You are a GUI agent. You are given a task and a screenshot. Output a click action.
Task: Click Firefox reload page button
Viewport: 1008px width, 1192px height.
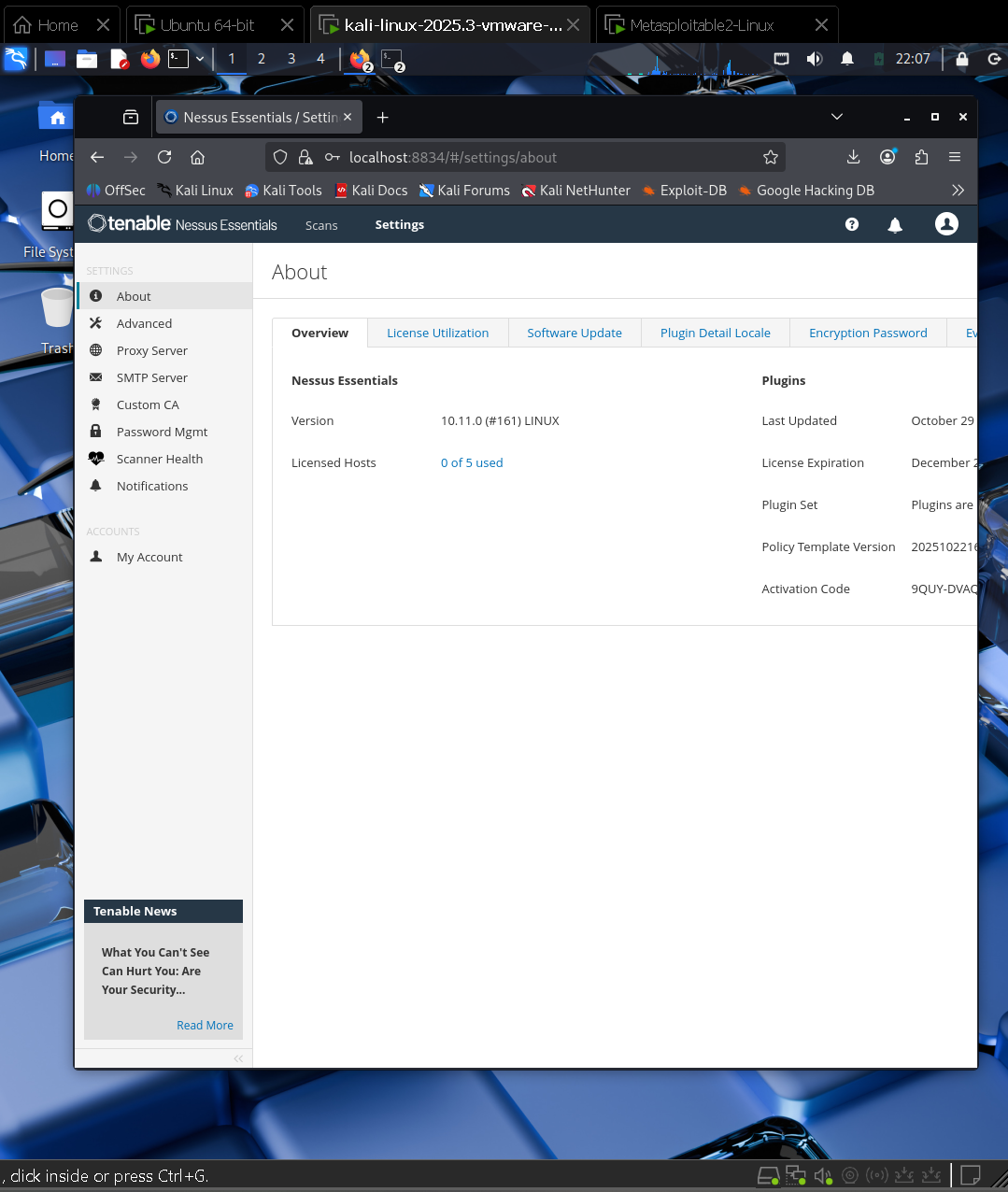click(164, 157)
